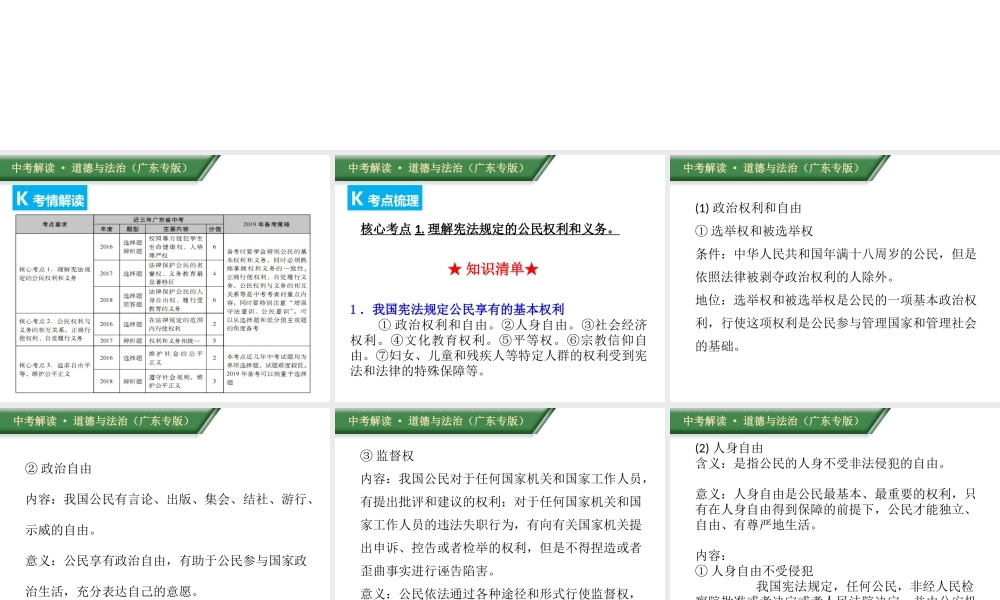The height and width of the screenshot is (600, 1000).
Task: Click the table cell 遵守社会规则，维护公平正义
Action: [175, 381]
